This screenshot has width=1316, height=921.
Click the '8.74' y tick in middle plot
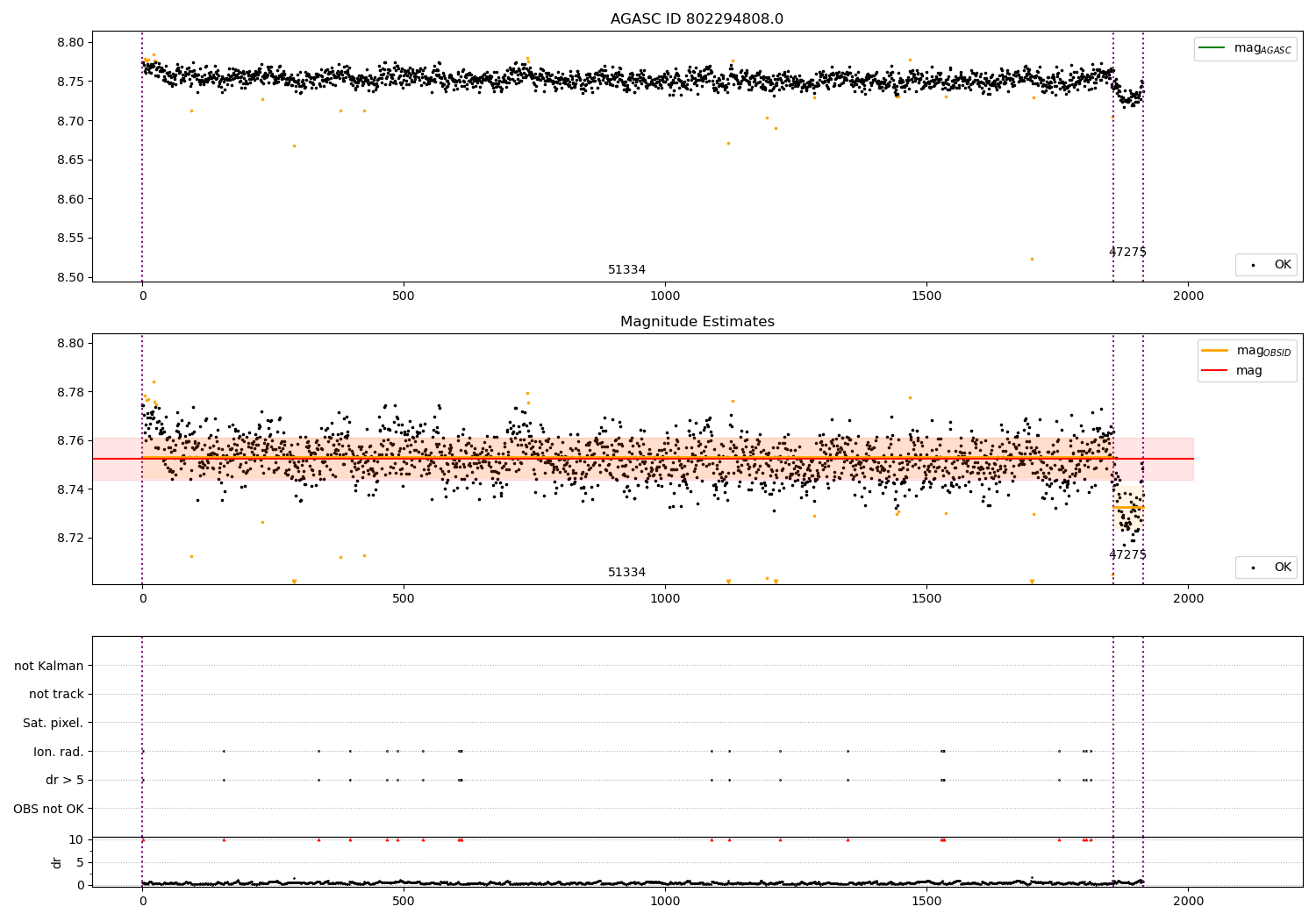(x=70, y=489)
